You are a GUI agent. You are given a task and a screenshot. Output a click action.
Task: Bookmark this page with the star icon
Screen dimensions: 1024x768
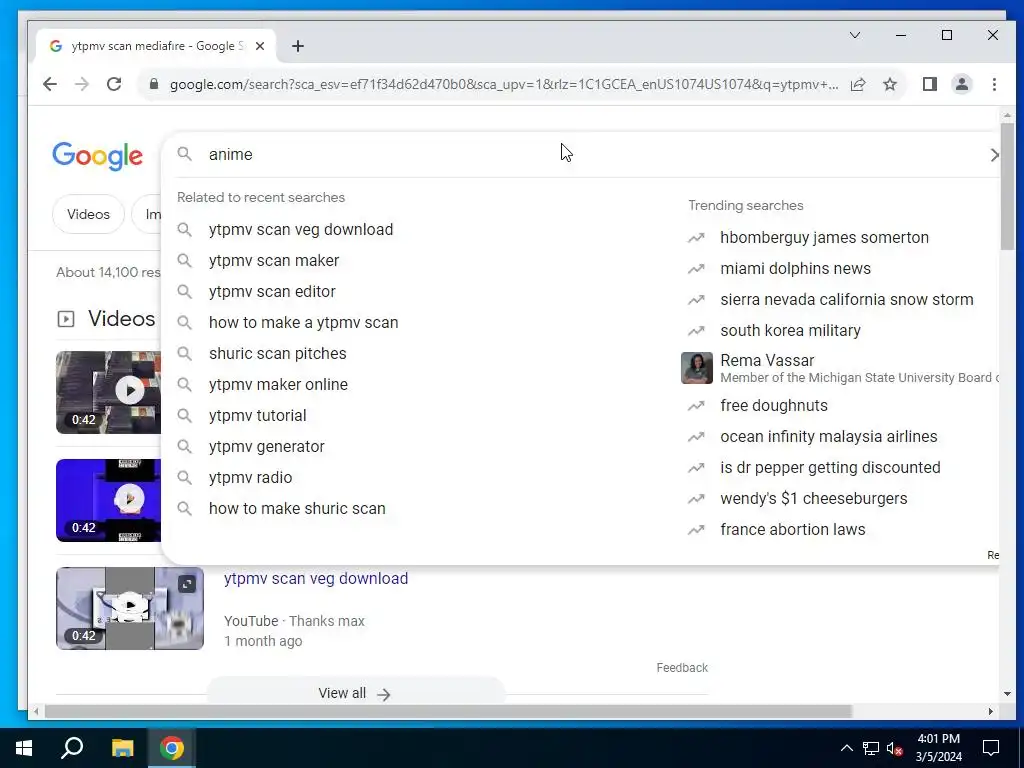coord(890,84)
